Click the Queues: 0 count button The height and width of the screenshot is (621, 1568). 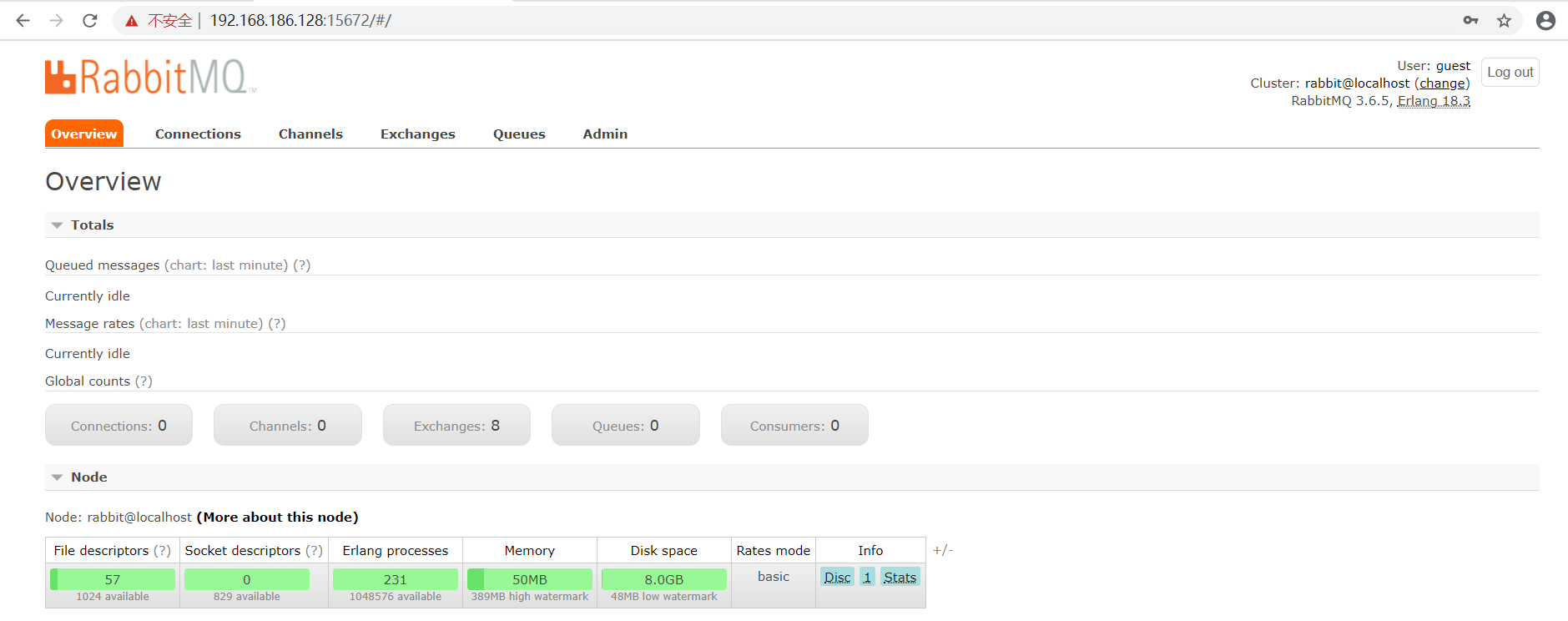(626, 425)
